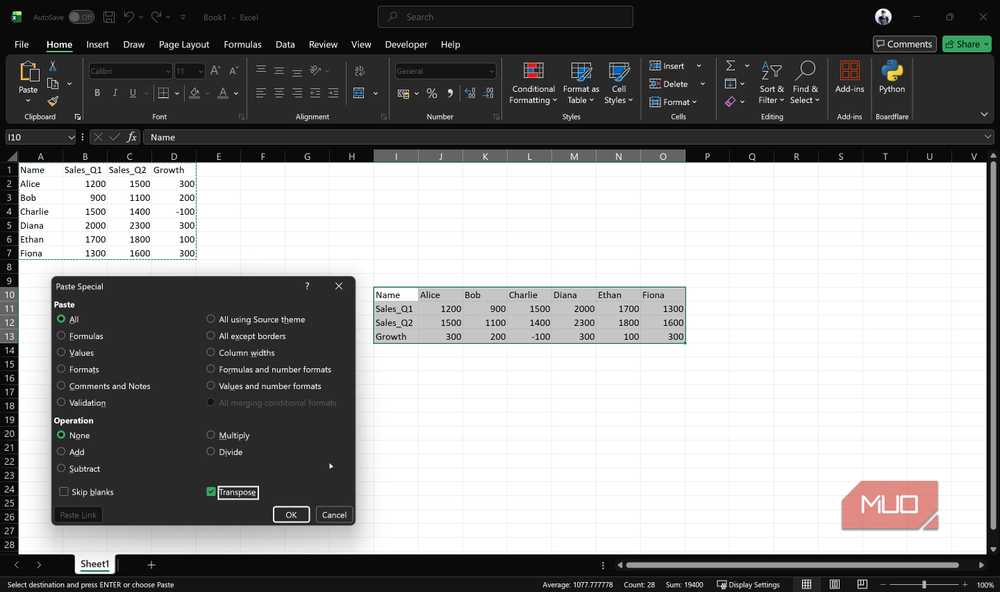
Task: Open Find & Select
Action: click(x=805, y=83)
